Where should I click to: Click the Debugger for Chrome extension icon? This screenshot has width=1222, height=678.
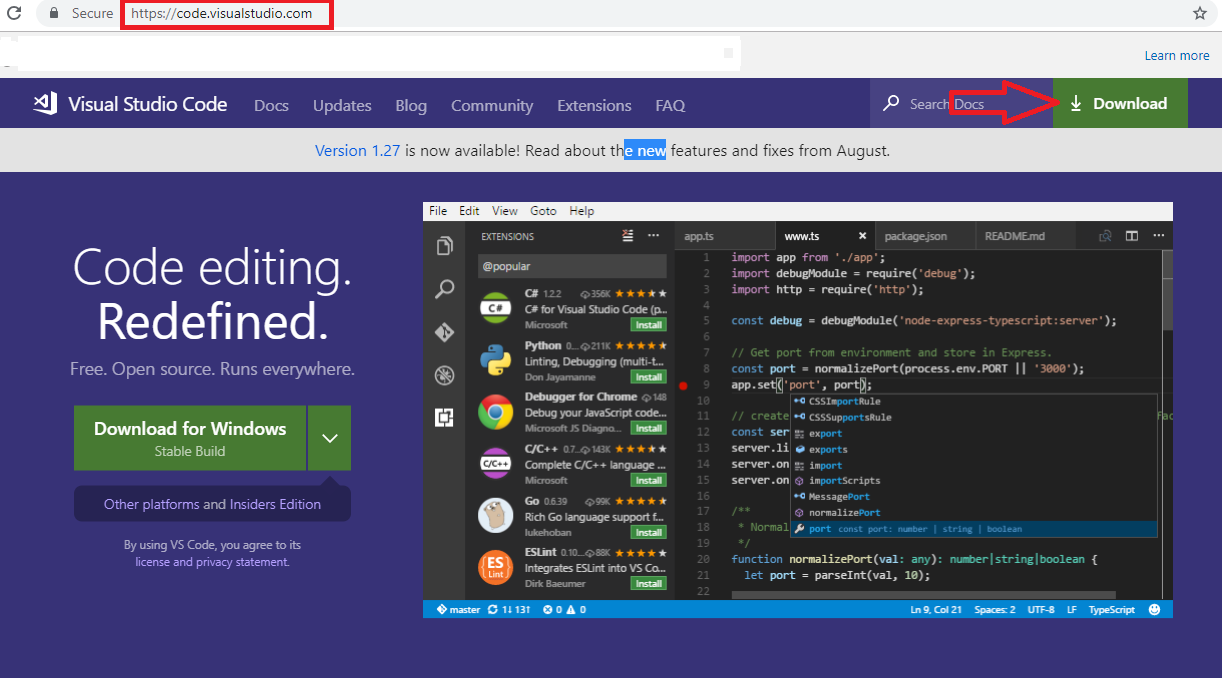tap(496, 412)
